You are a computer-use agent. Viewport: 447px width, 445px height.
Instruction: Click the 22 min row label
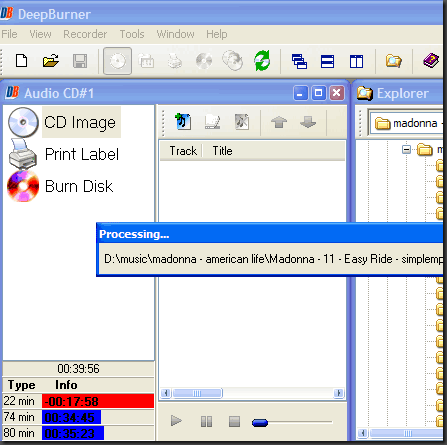click(x=19, y=401)
